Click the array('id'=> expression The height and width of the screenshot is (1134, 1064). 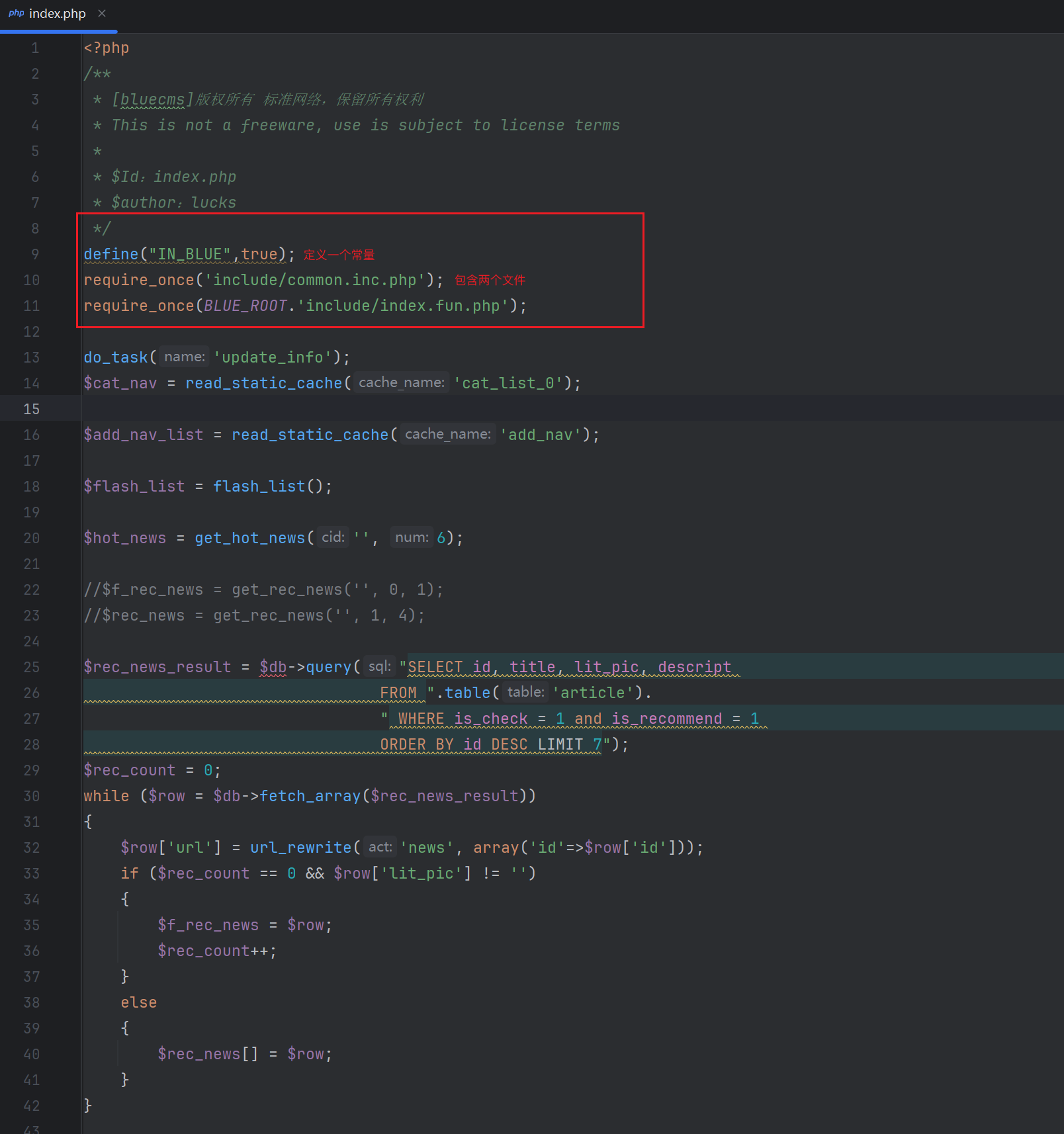[x=528, y=848]
